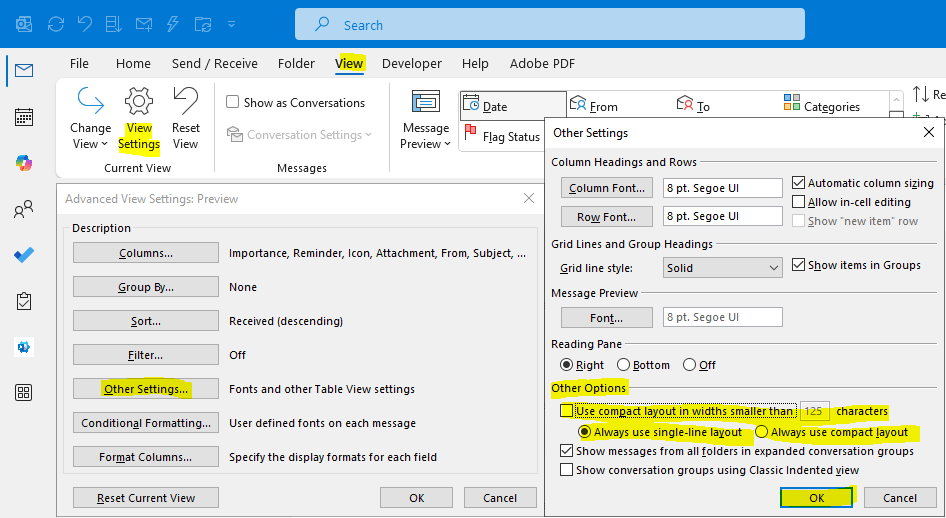Viewport: 946px width, 518px height.
Task: Click the 125 characters width field
Action: pyautogui.click(x=814, y=411)
